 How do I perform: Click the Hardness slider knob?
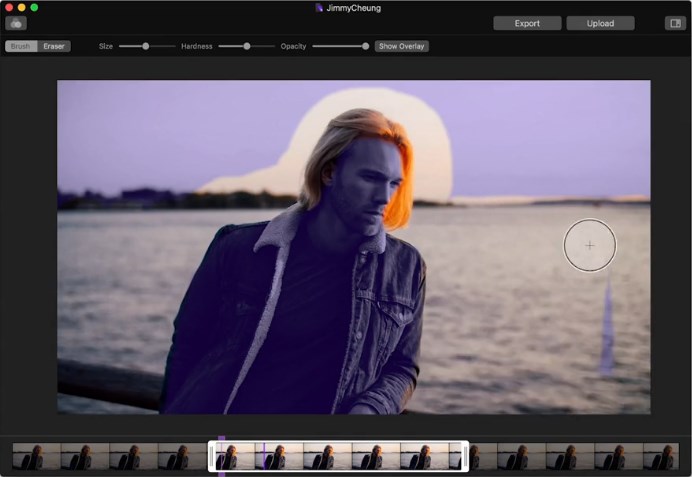[x=247, y=46]
